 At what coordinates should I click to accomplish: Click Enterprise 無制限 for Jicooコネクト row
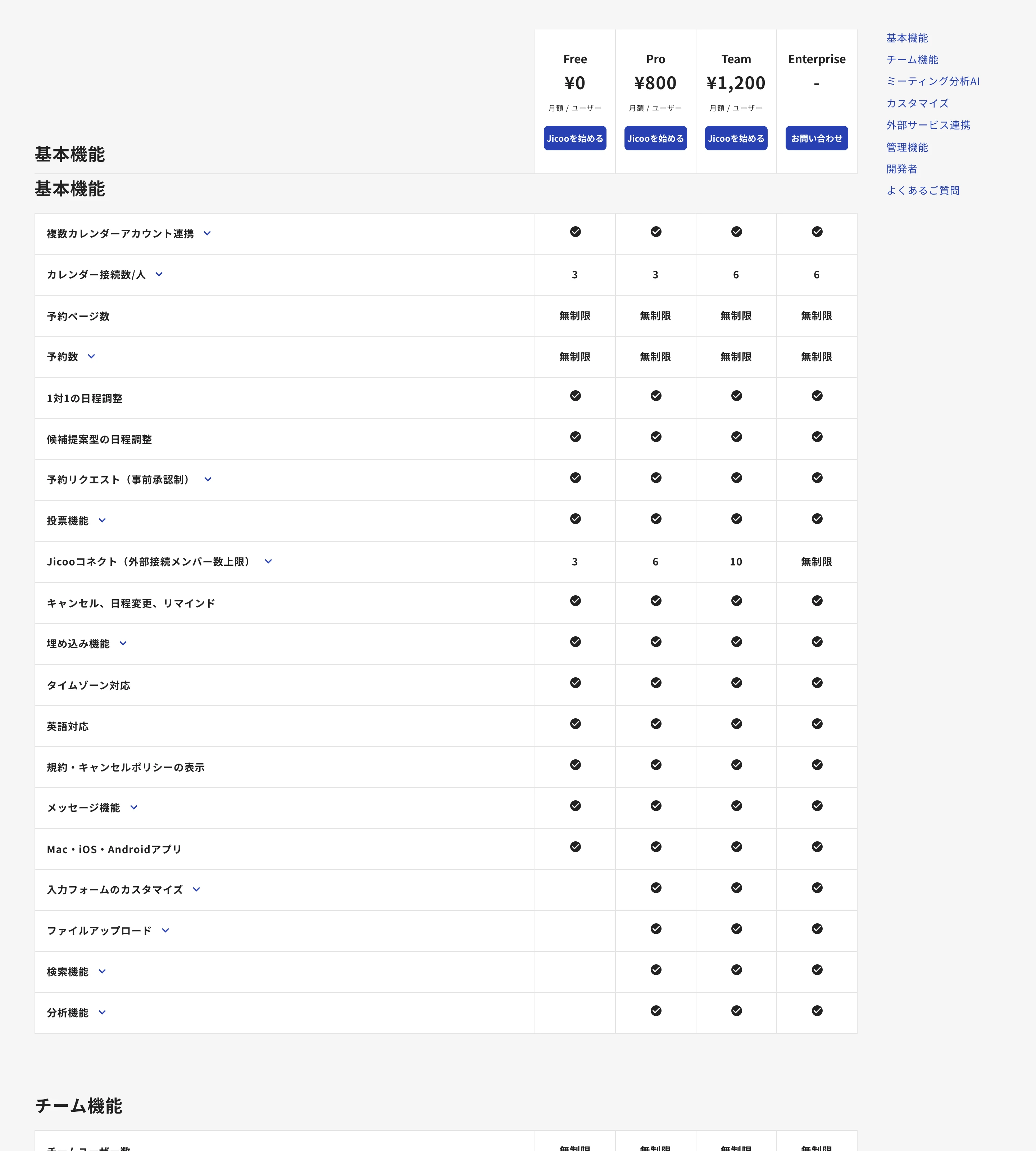(816, 562)
